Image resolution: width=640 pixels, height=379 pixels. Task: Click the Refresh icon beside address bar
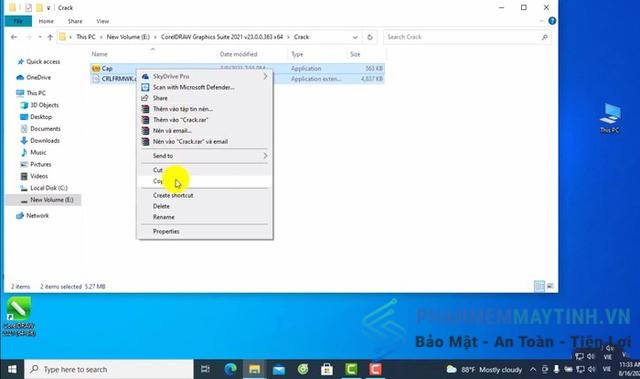[x=370, y=37]
